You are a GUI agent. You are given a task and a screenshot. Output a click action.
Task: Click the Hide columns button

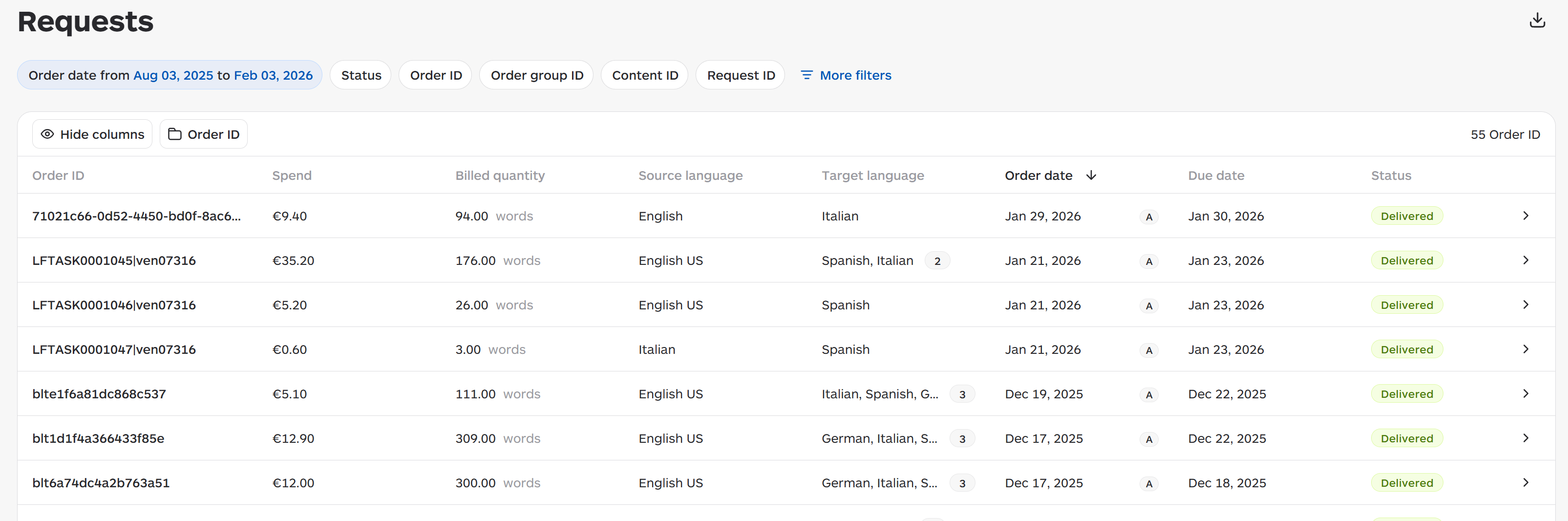tap(92, 134)
